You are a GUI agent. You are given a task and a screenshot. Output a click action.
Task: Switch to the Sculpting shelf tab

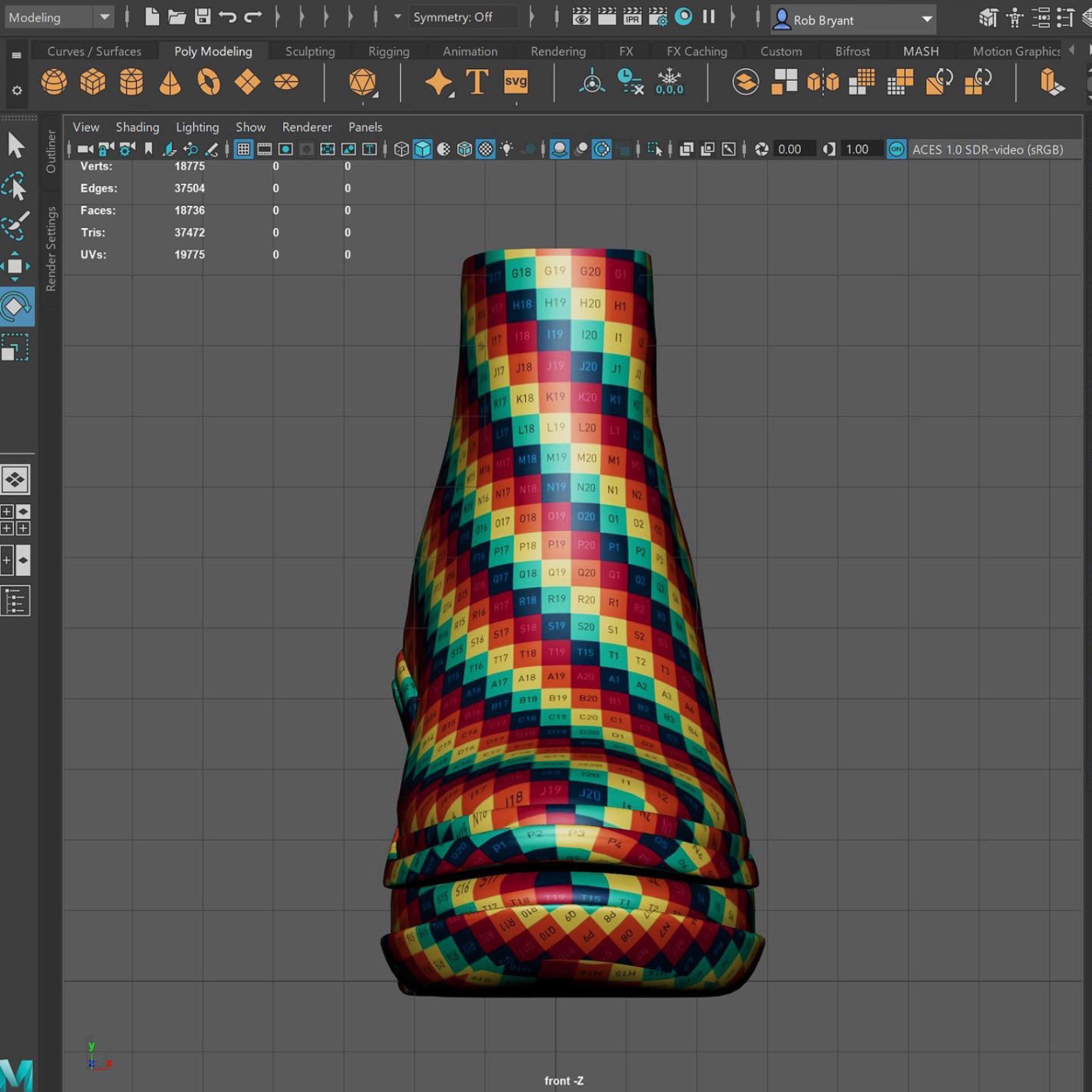point(310,51)
